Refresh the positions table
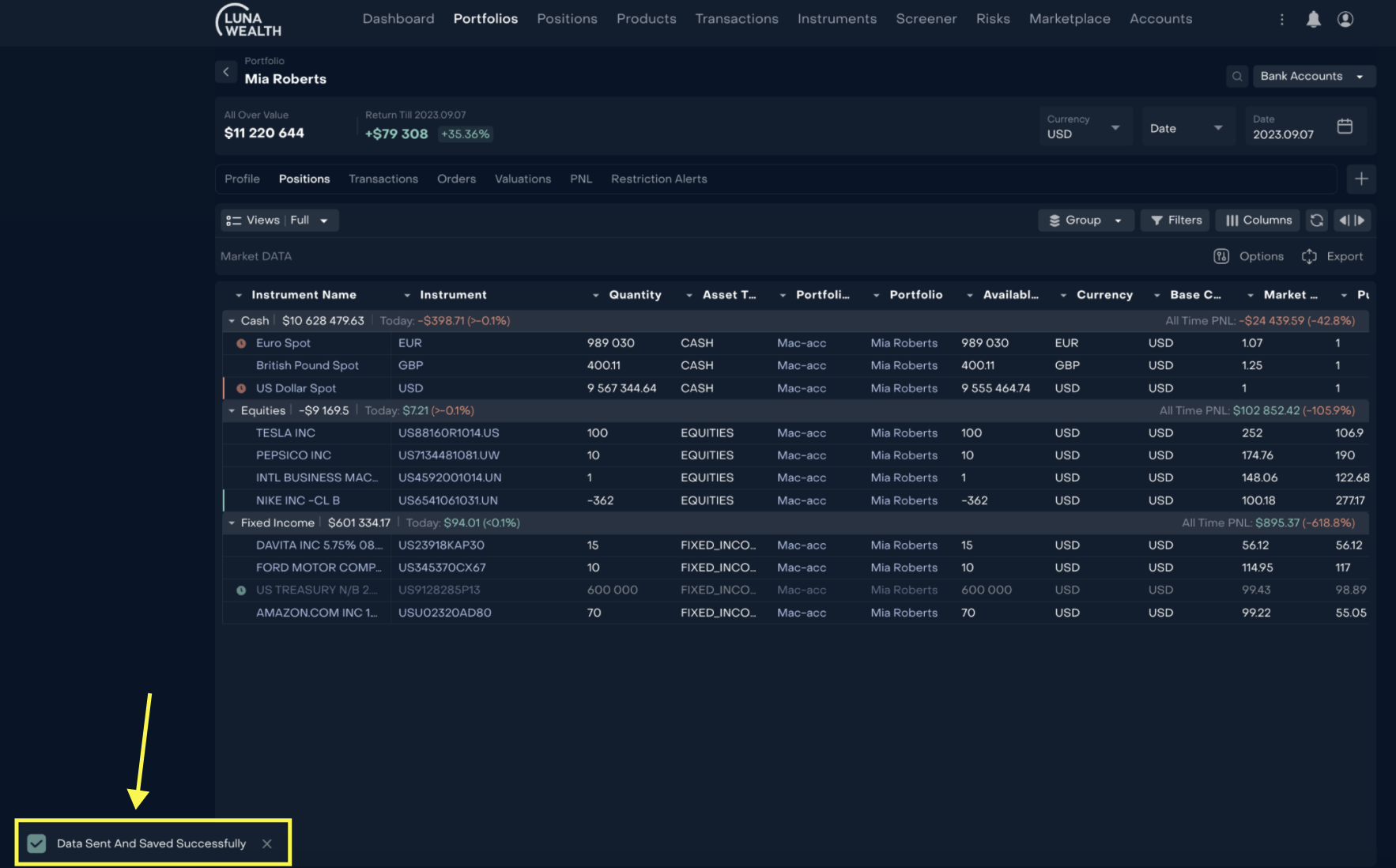This screenshot has width=1396, height=868. point(1316,221)
